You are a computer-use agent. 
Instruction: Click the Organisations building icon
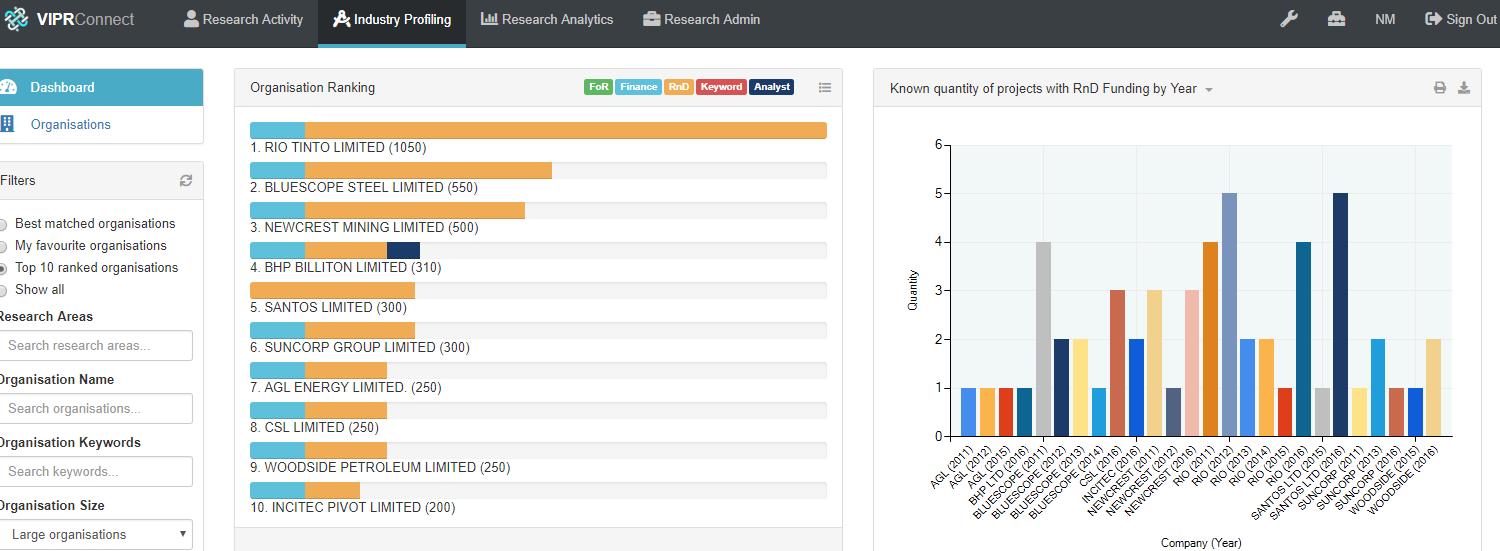click(x=8, y=124)
